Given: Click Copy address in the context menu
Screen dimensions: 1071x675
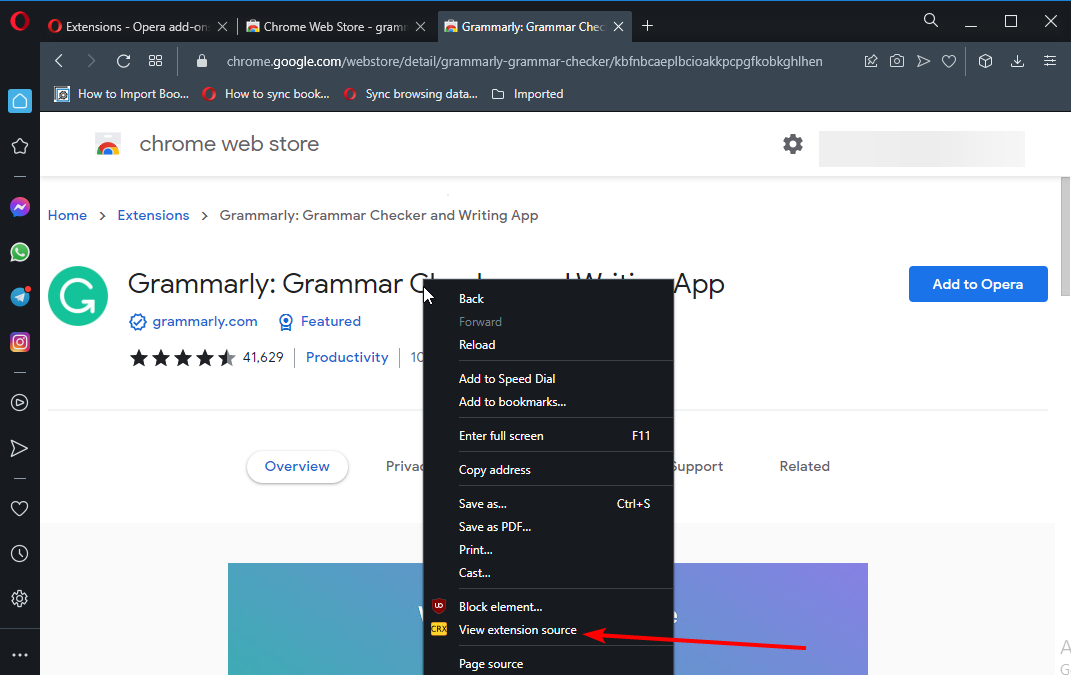Looking at the screenshot, I should point(494,470).
